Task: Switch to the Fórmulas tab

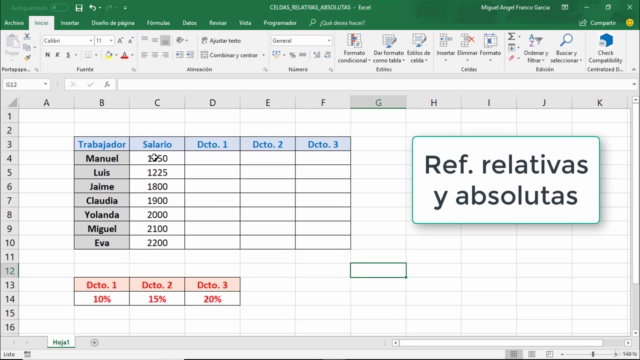Action: tap(158, 23)
